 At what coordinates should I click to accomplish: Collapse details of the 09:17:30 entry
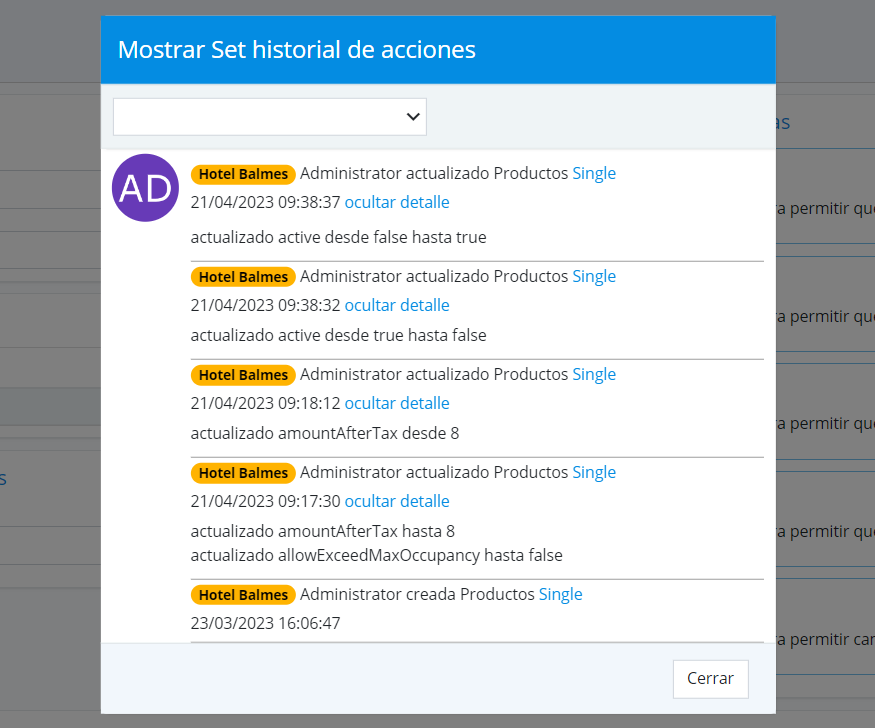tap(397, 502)
